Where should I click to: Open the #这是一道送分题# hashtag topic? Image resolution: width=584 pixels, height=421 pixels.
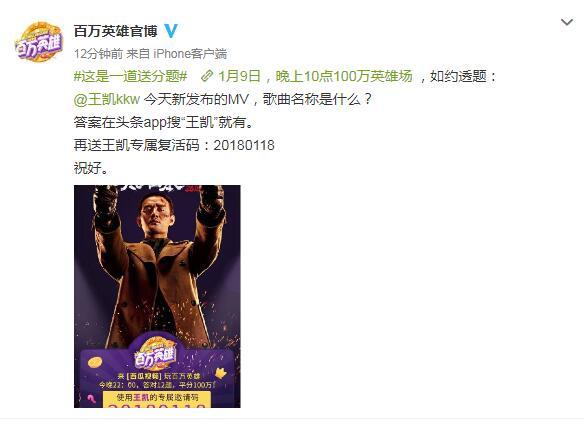(x=130, y=76)
